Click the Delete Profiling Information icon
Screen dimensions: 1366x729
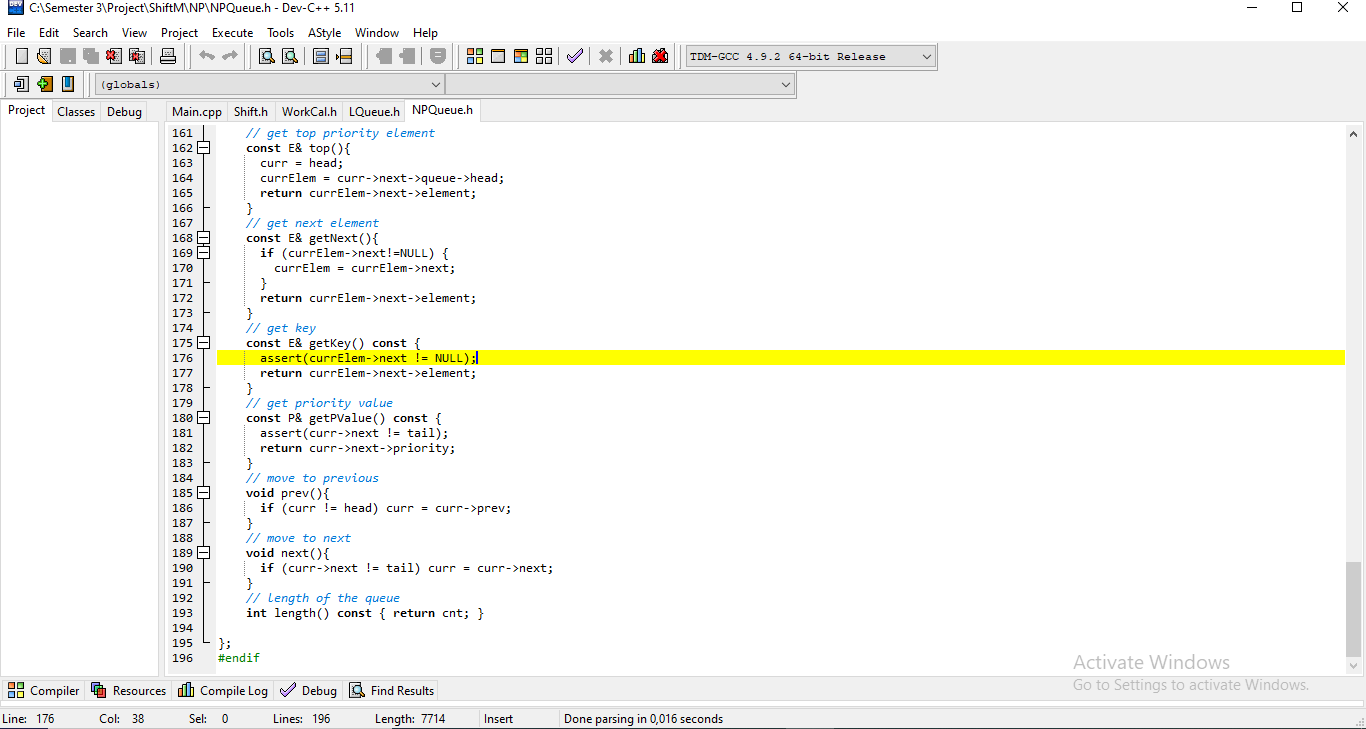(x=660, y=56)
